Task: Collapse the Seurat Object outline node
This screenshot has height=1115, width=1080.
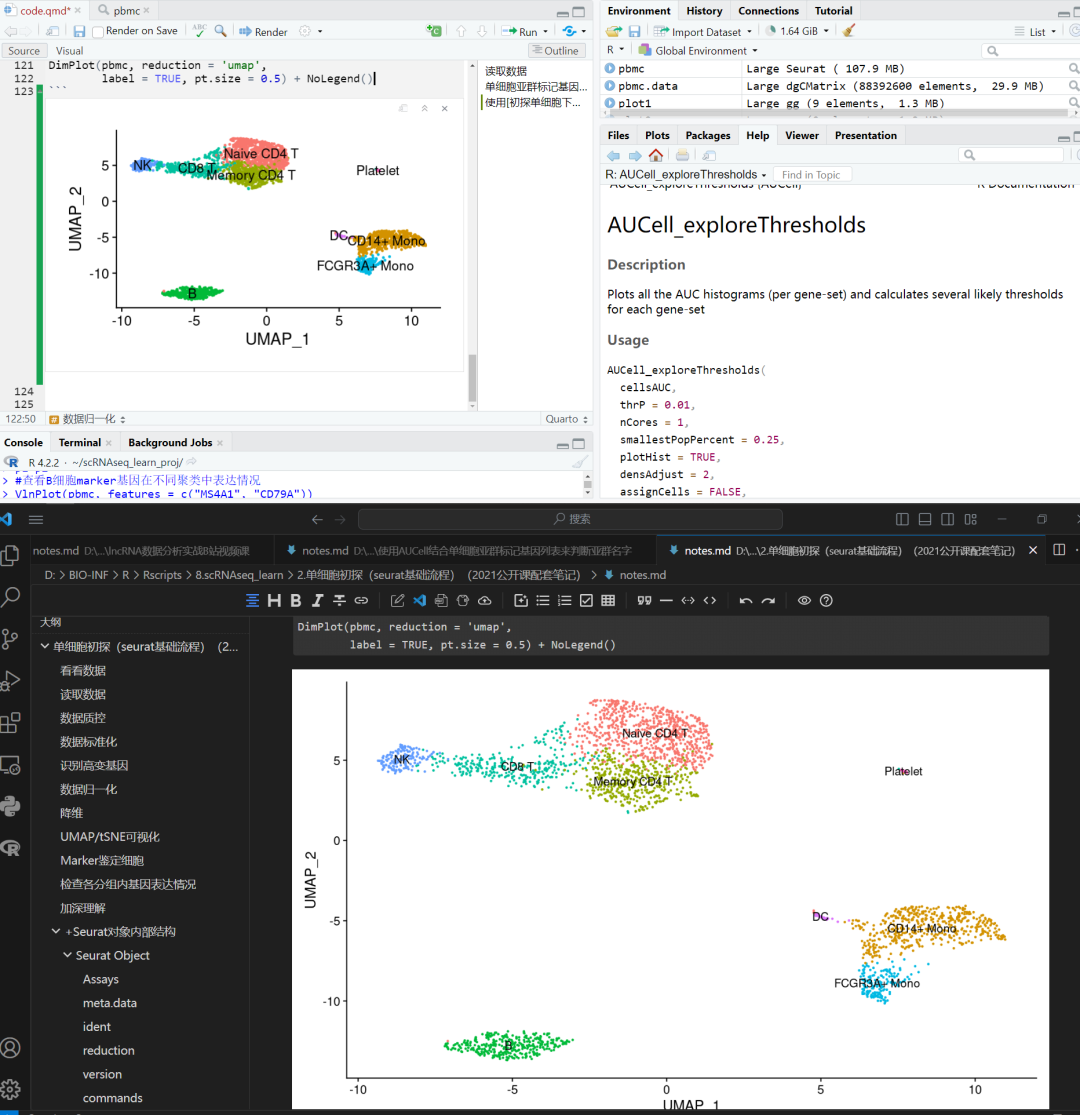Action: (68, 955)
